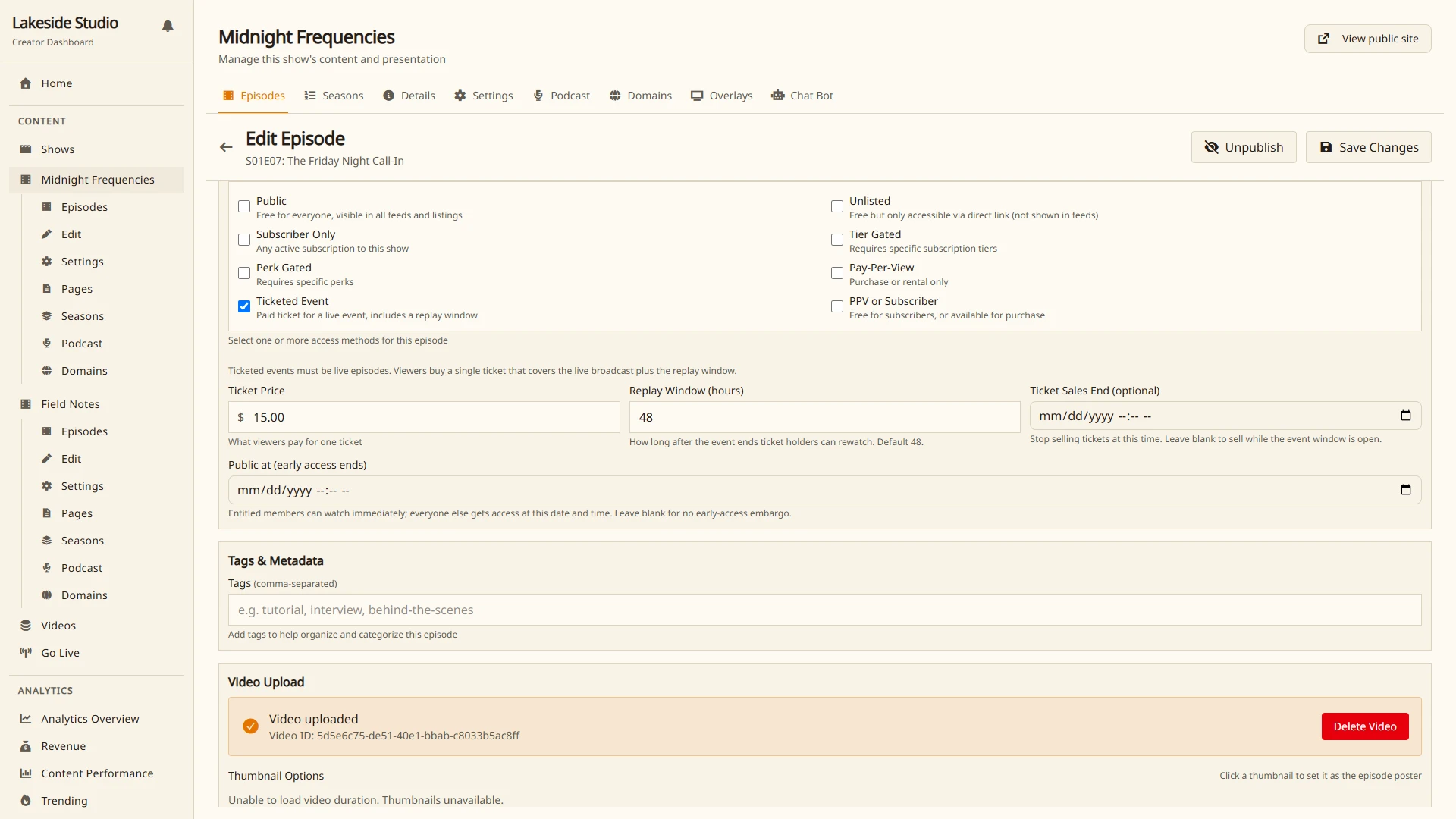Click the Home icon in sidebar
The height and width of the screenshot is (819, 1456).
click(26, 83)
